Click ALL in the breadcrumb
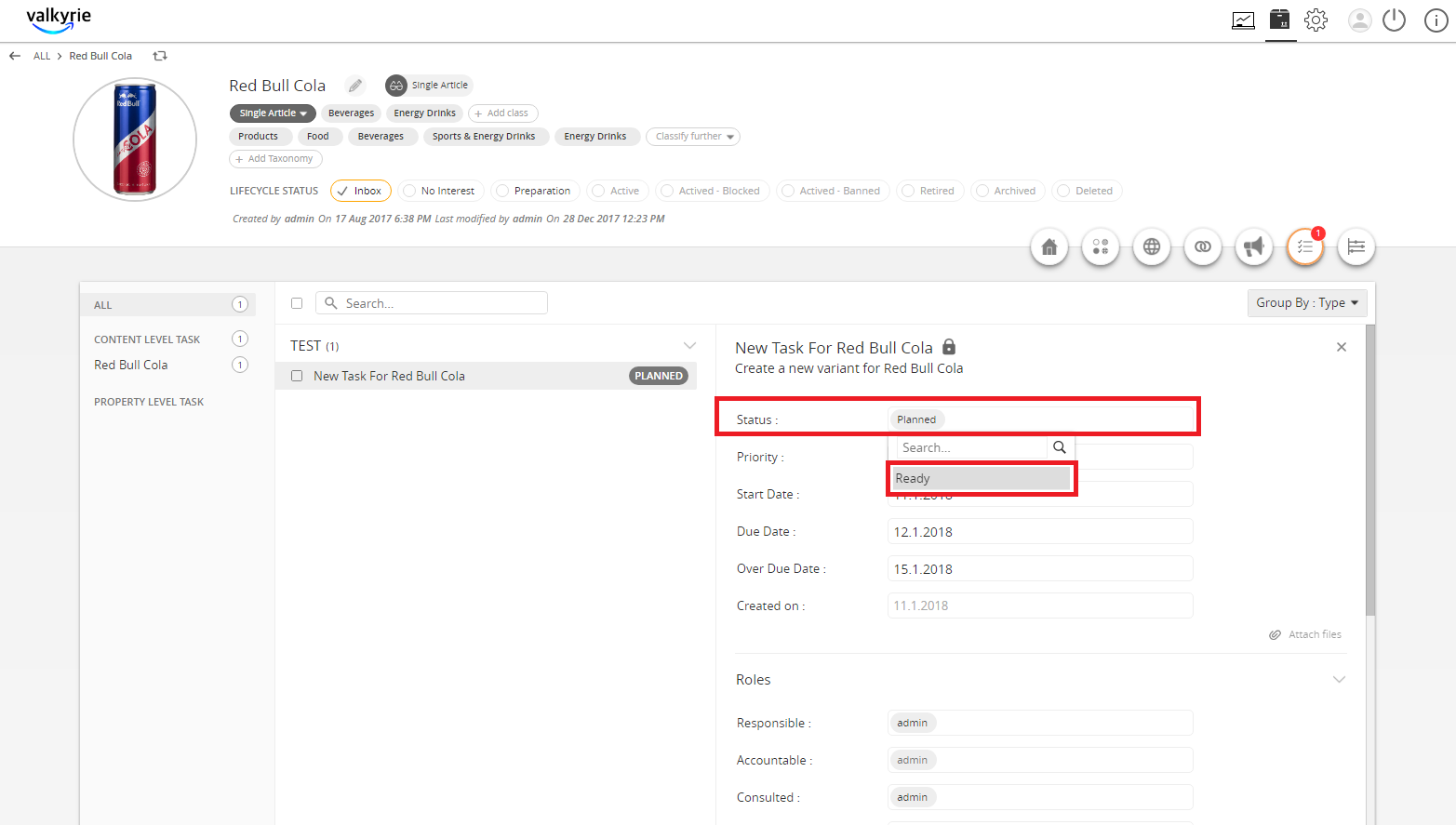This screenshot has height=825, width=1456. pos(42,56)
